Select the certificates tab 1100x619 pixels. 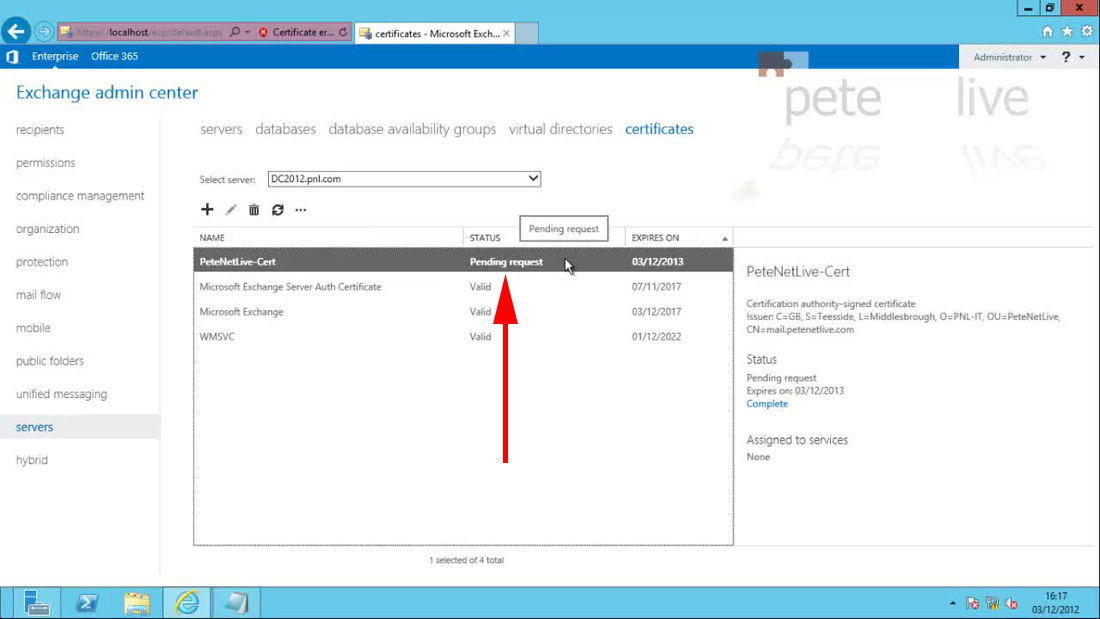tap(659, 129)
